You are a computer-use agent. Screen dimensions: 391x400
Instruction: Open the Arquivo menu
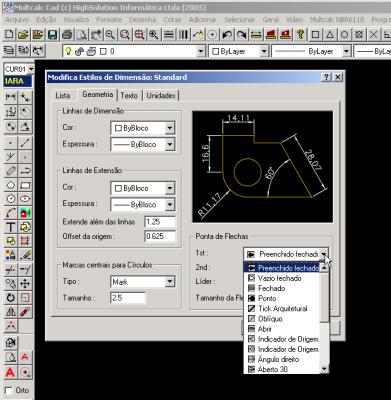pyautogui.click(x=17, y=20)
